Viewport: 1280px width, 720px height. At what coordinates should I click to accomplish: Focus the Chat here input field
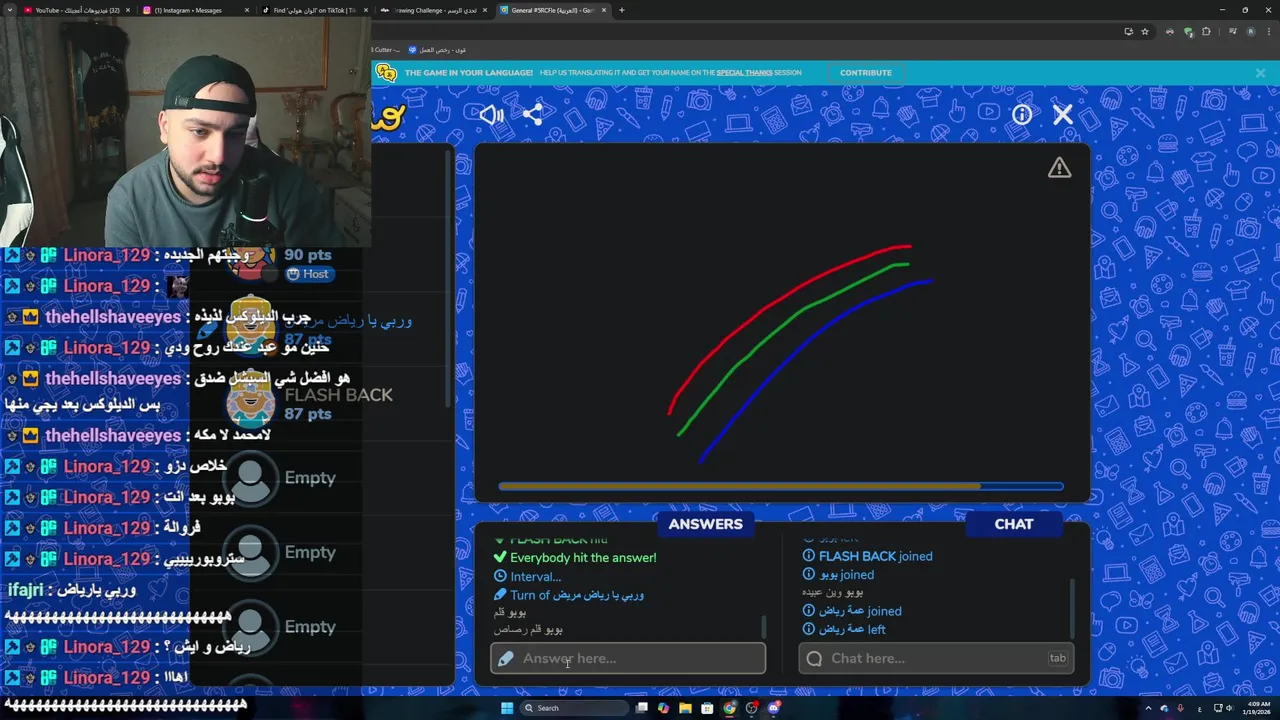(936, 658)
